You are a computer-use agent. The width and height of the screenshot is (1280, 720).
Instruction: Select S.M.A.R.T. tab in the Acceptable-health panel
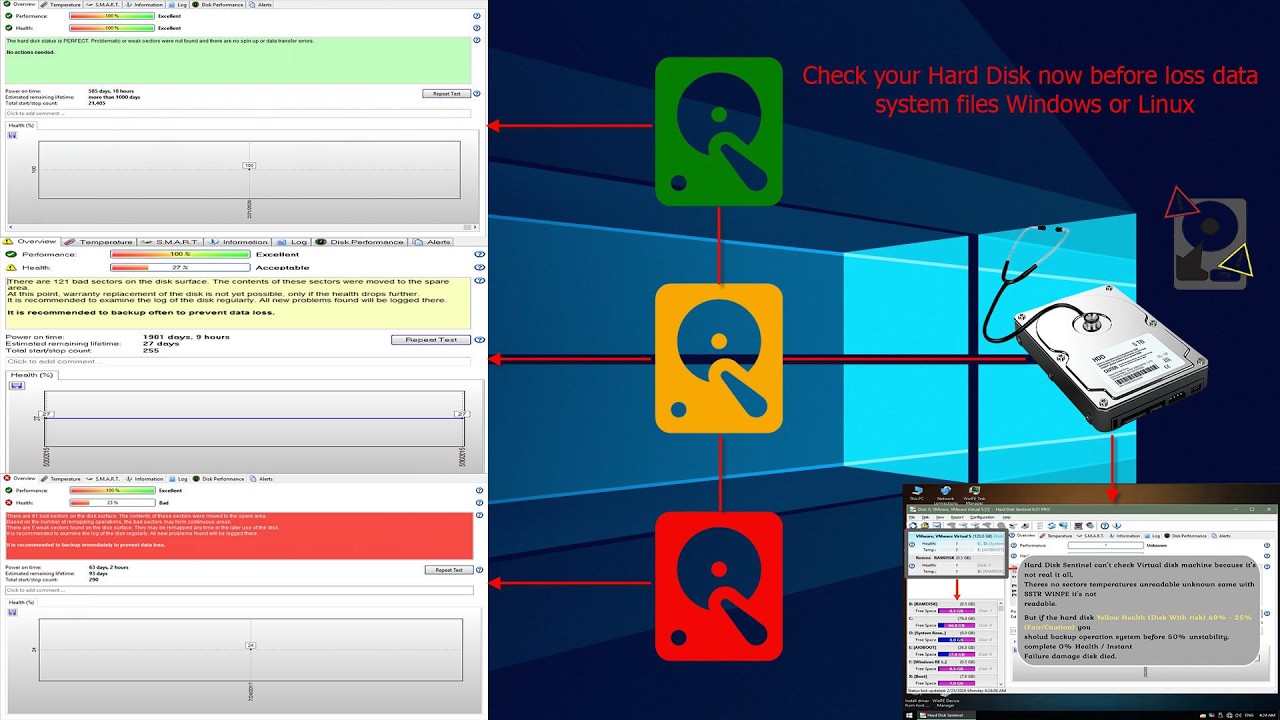point(171,241)
